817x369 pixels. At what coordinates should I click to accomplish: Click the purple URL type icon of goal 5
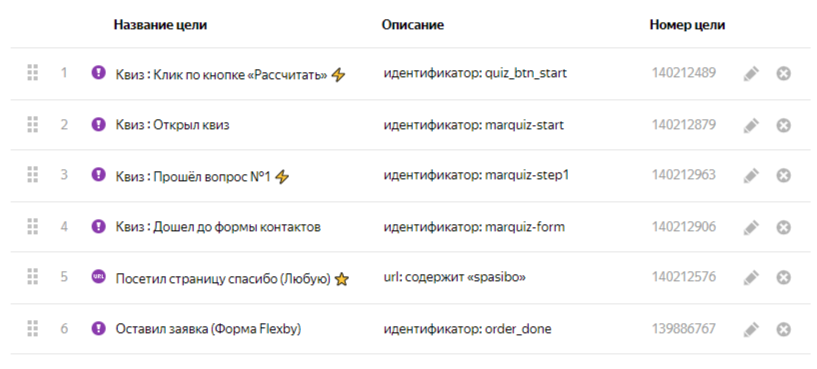(x=98, y=276)
